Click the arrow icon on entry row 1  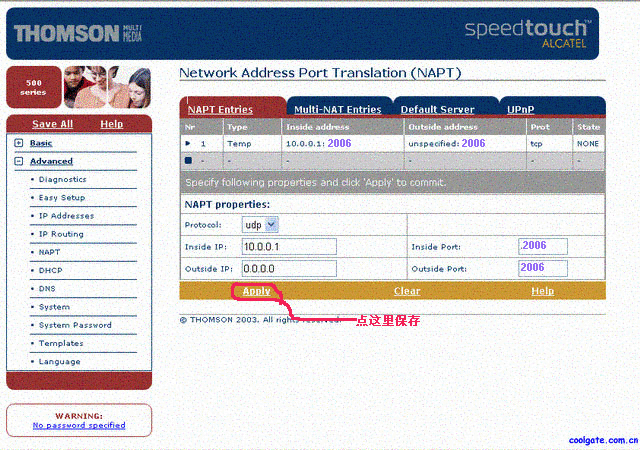188,144
